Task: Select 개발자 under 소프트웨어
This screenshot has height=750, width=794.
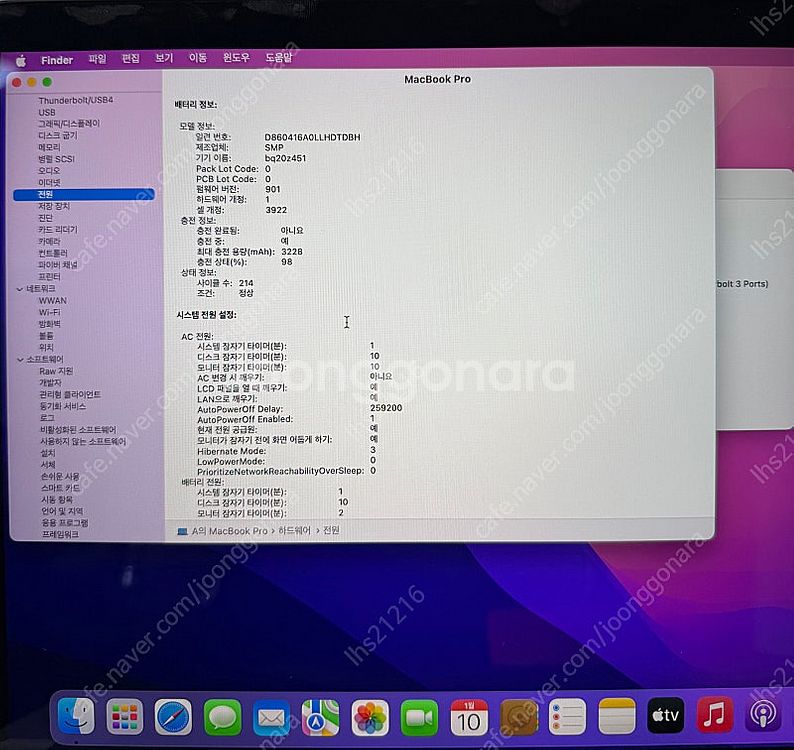Action: (x=50, y=383)
